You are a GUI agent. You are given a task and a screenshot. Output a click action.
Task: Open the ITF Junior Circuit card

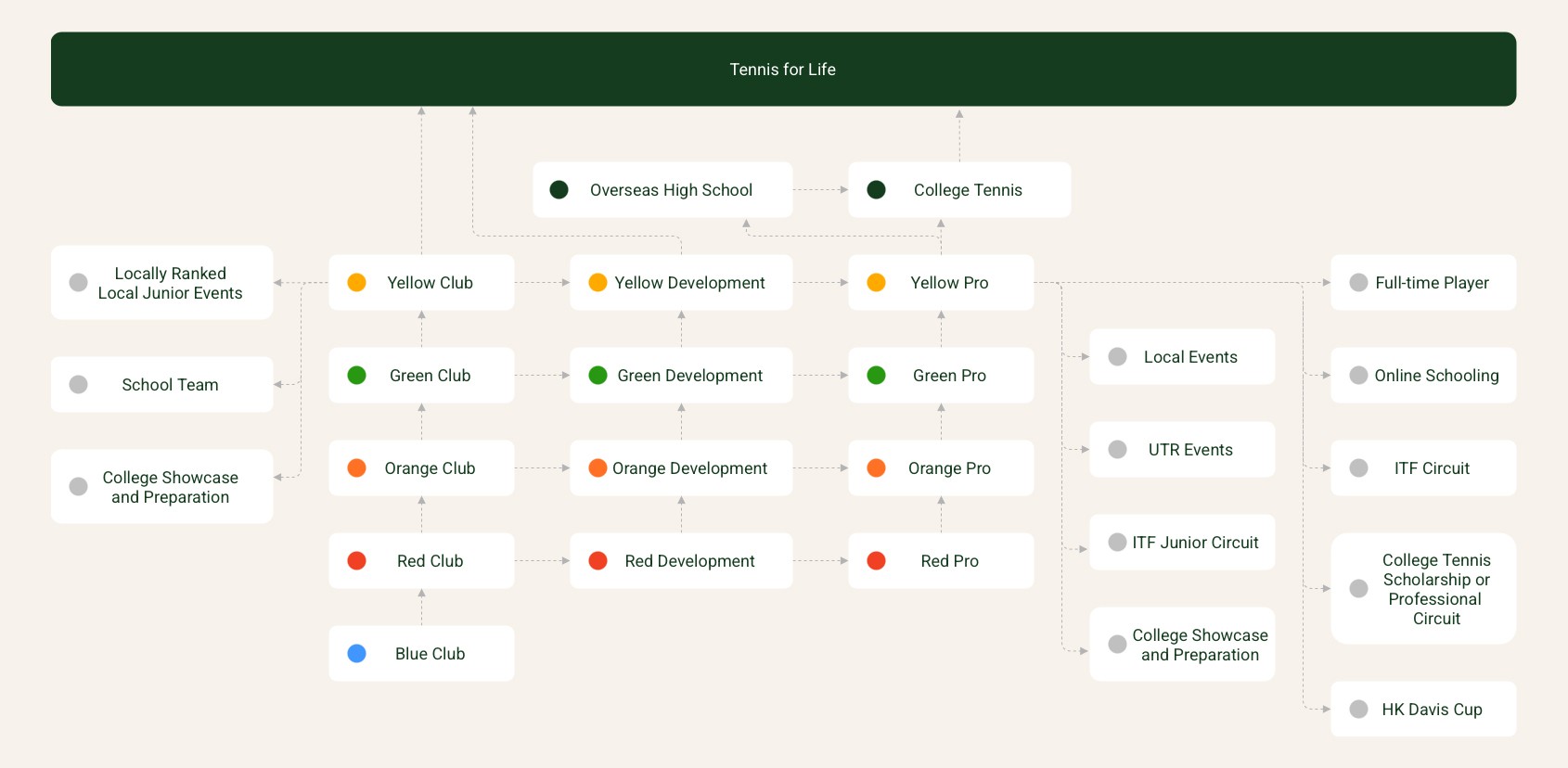tap(1182, 542)
